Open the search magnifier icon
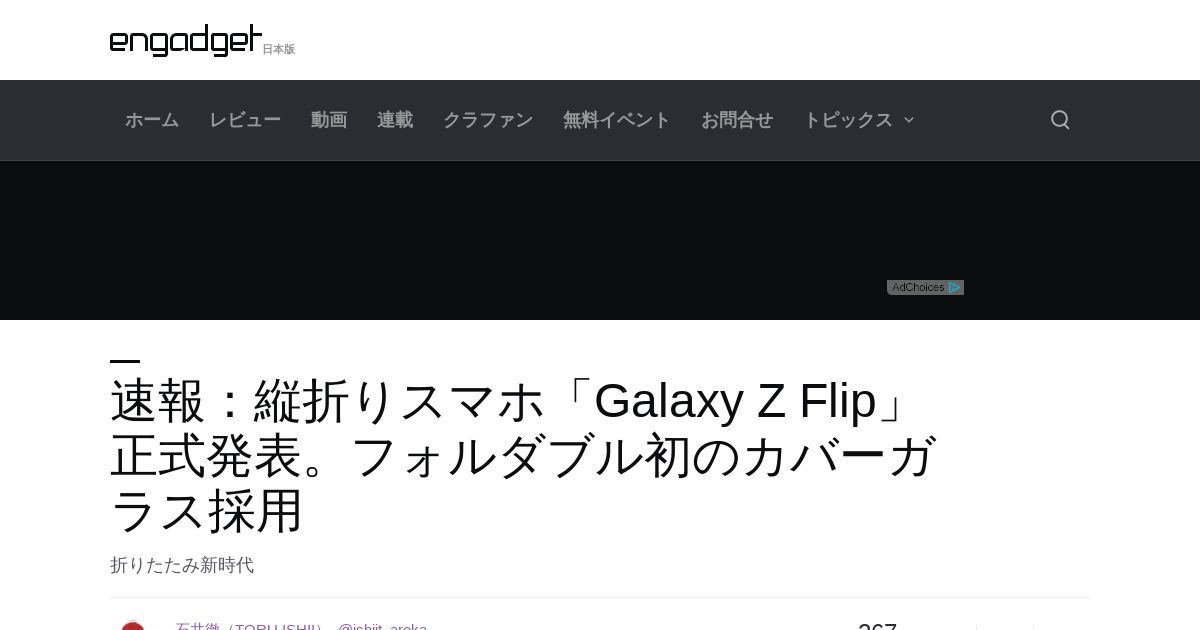The width and height of the screenshot is (1200, 630). point(1060,120)
